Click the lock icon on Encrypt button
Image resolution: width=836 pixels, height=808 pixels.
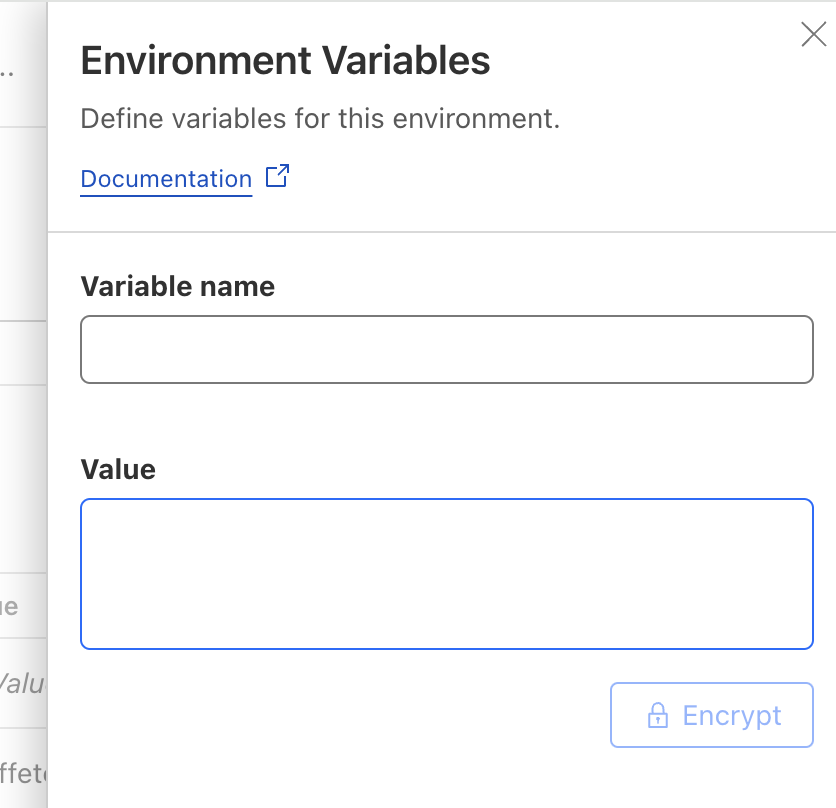[x=657, y=716]
